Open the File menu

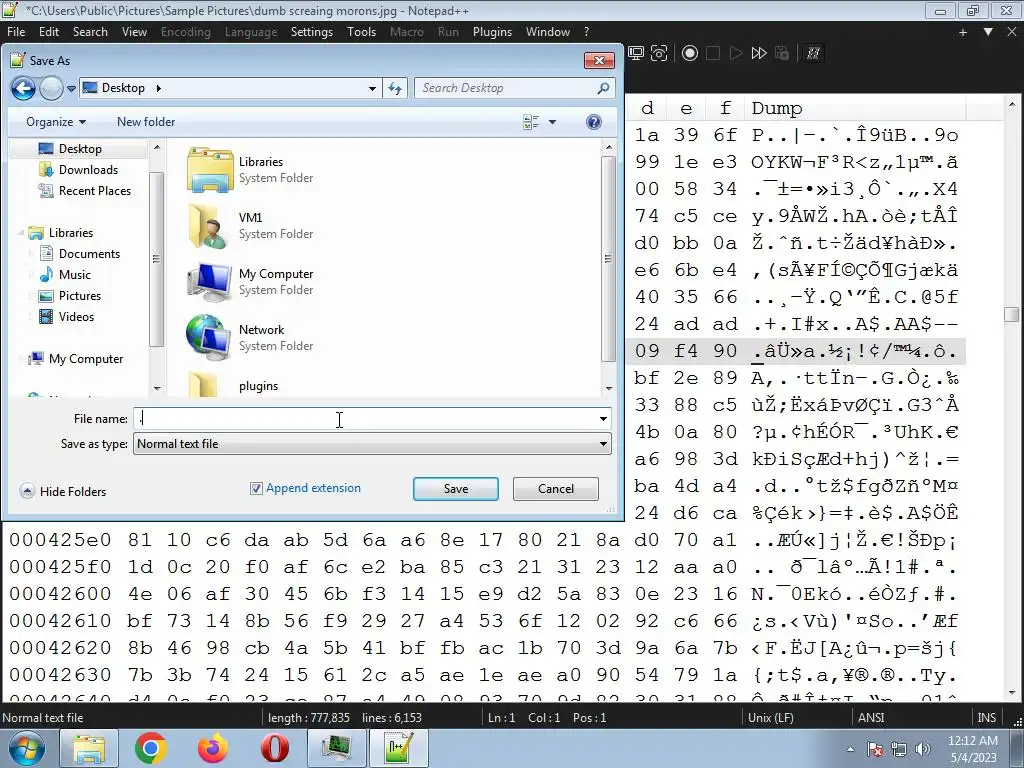(16, 32)
